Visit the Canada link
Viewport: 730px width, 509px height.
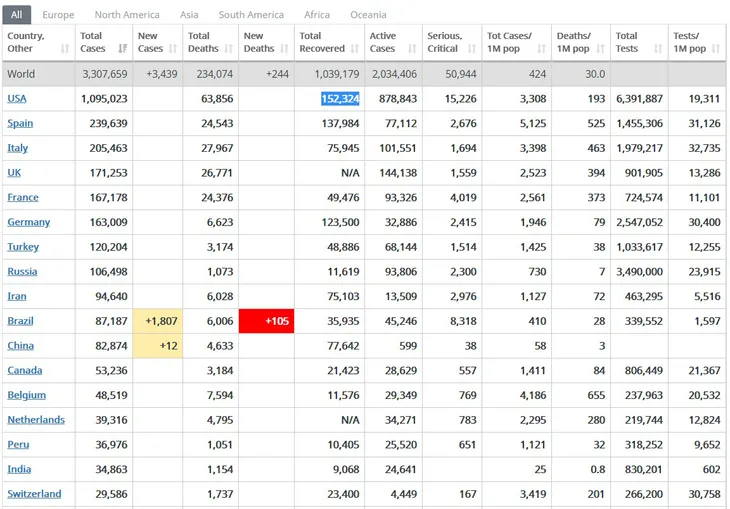click(25, 370)
